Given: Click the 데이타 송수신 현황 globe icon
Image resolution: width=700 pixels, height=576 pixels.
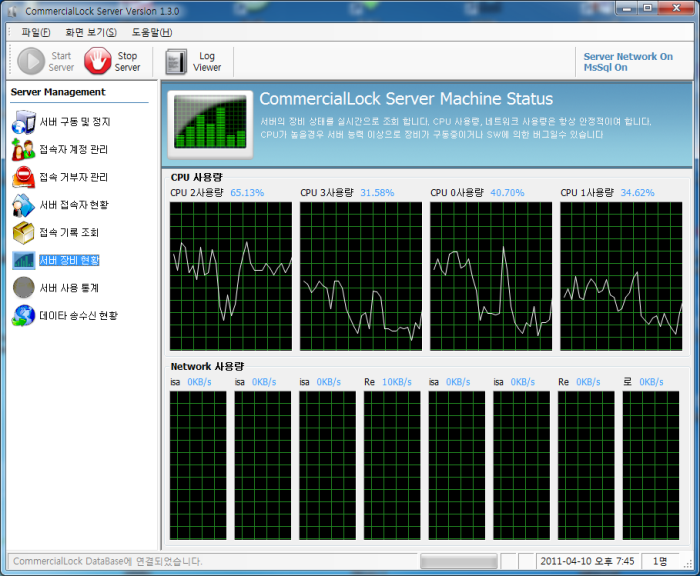Looking at the screenshot, I should click(23, 316).
